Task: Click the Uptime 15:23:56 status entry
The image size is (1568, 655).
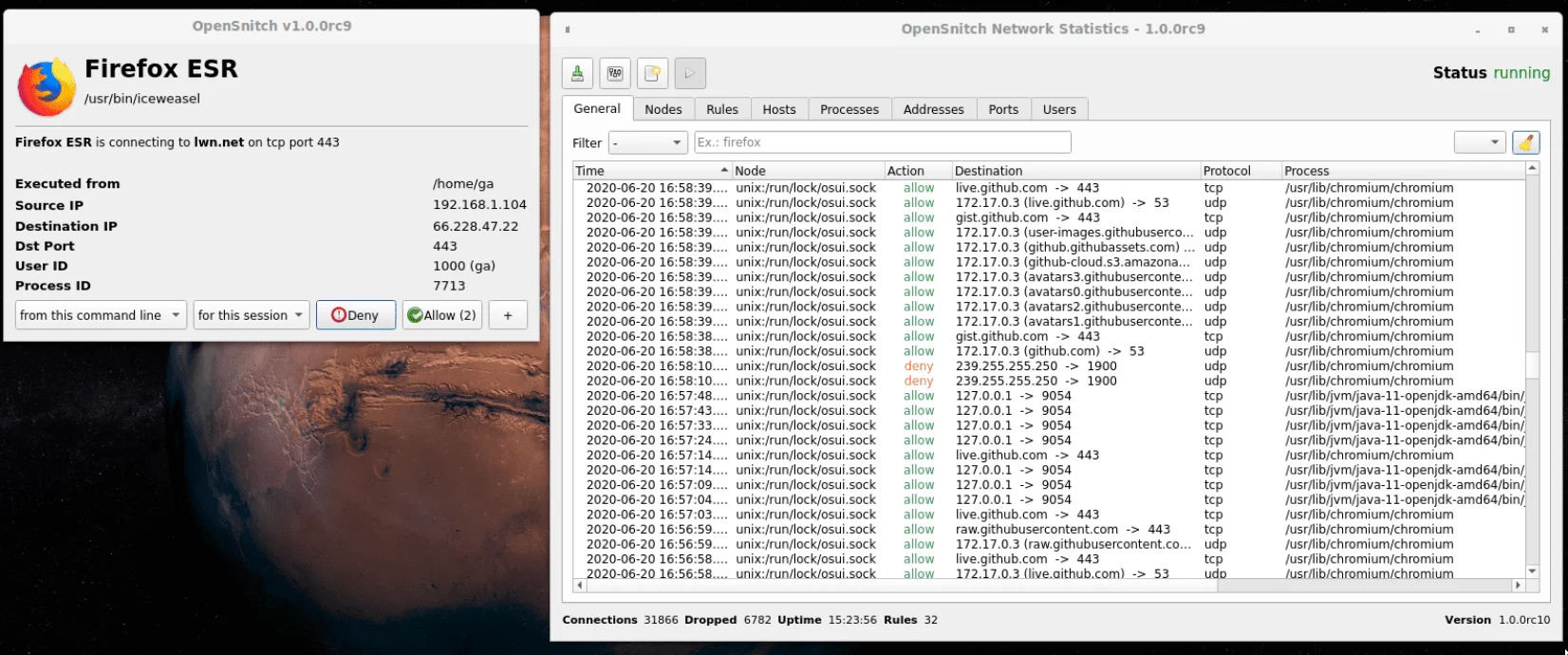Action: 827,620
